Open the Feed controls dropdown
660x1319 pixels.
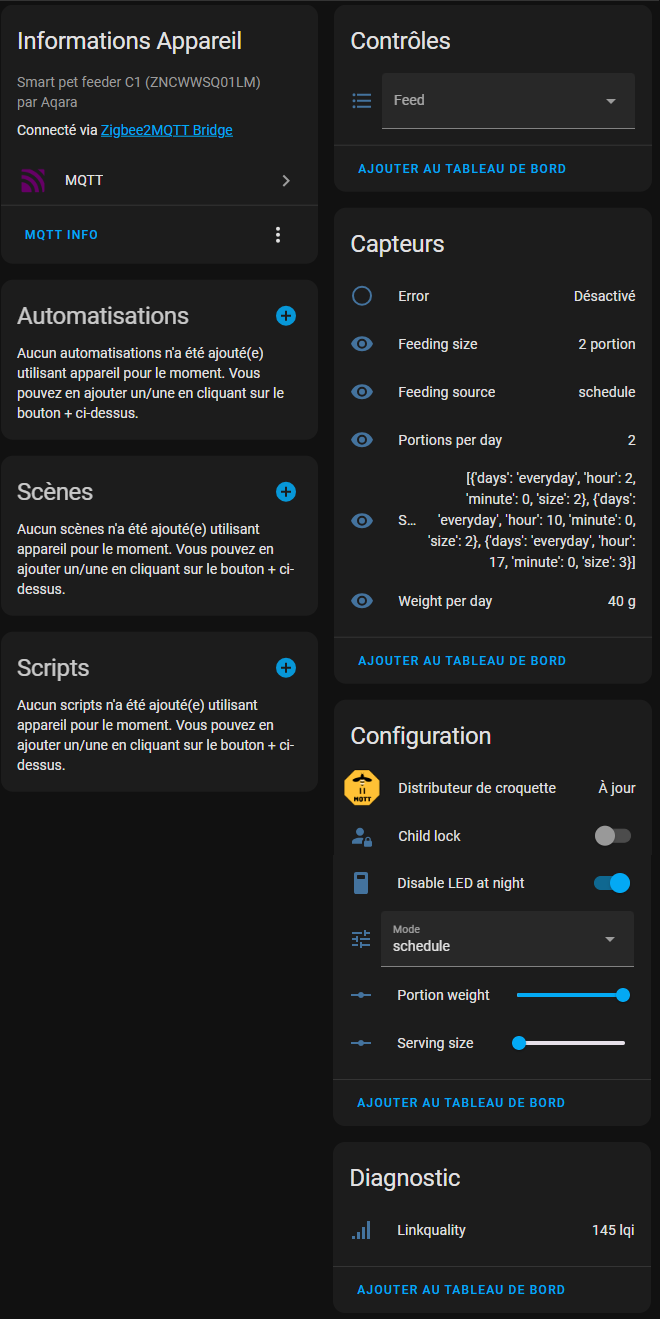coord(508,101)
